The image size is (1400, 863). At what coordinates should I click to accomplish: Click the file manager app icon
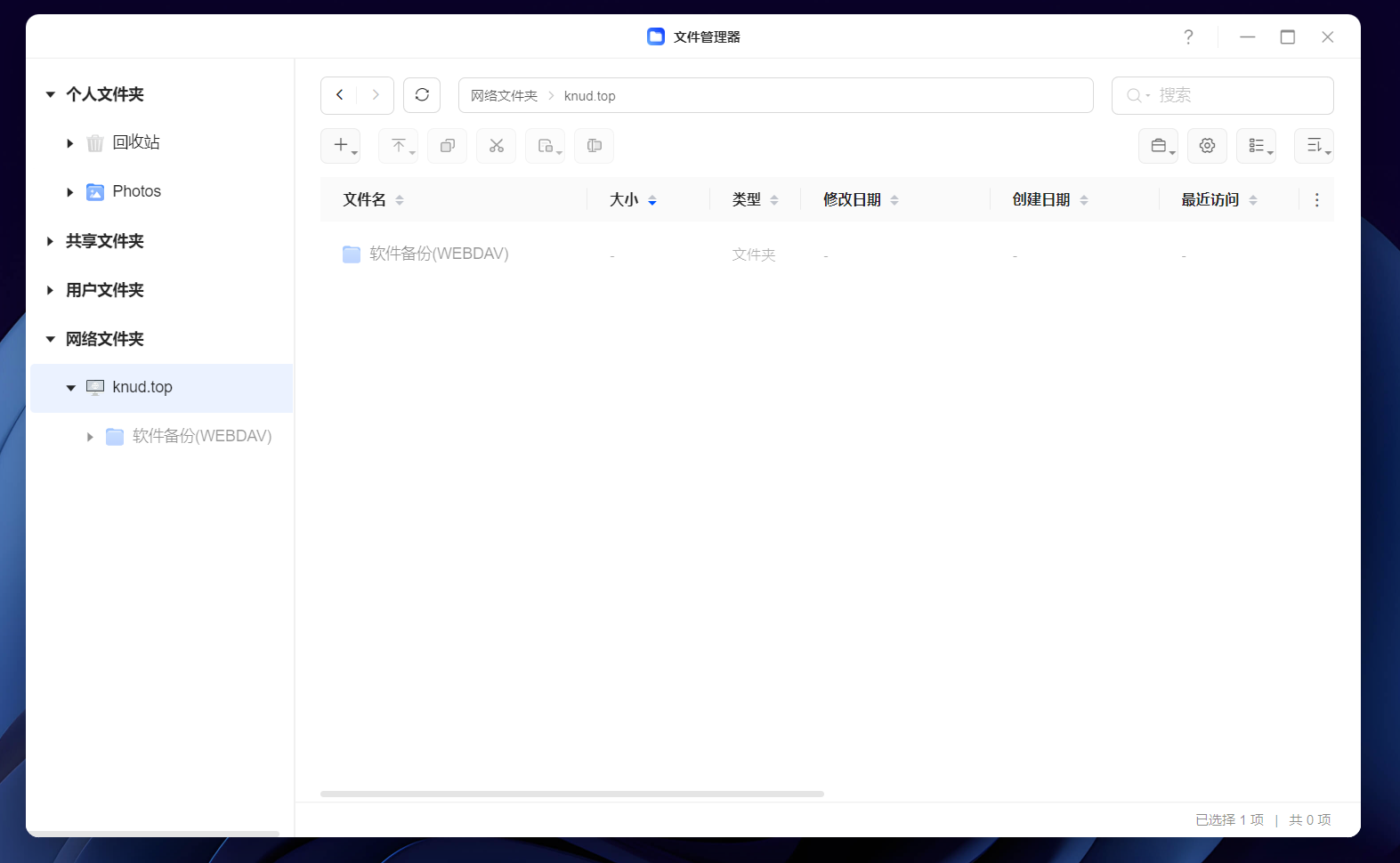click(656, 36)
